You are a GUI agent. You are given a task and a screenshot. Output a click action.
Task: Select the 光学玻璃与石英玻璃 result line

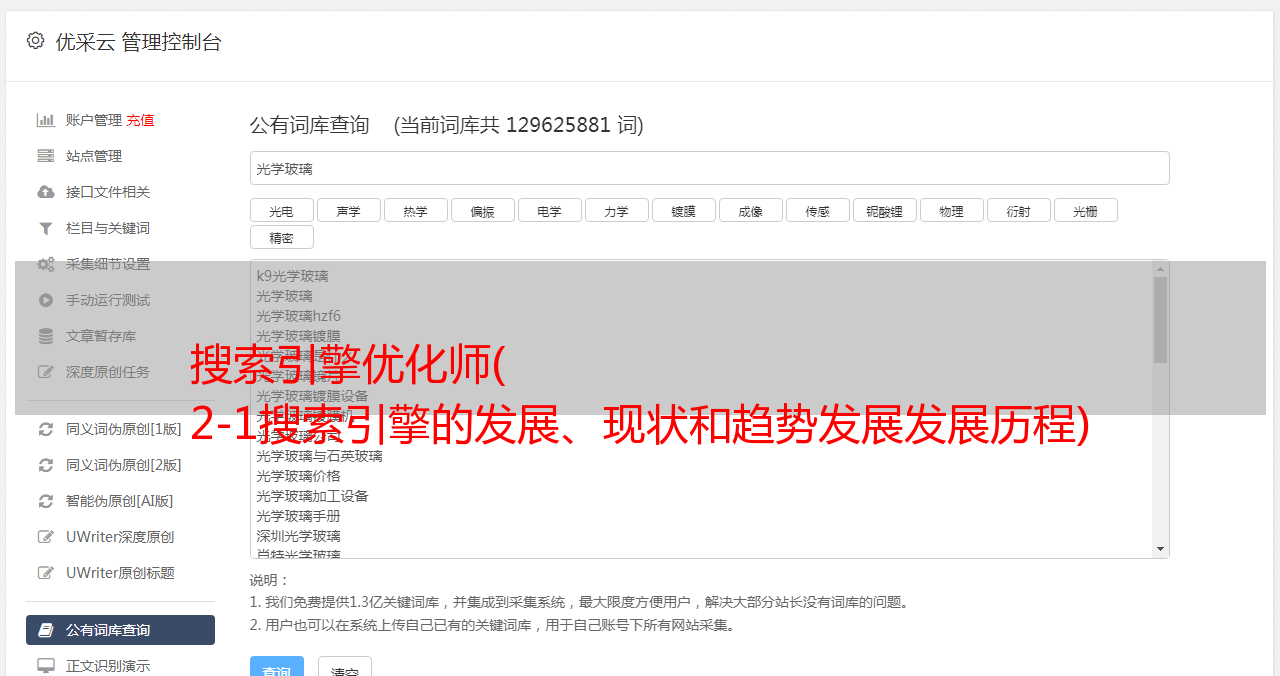pos(319,456)
